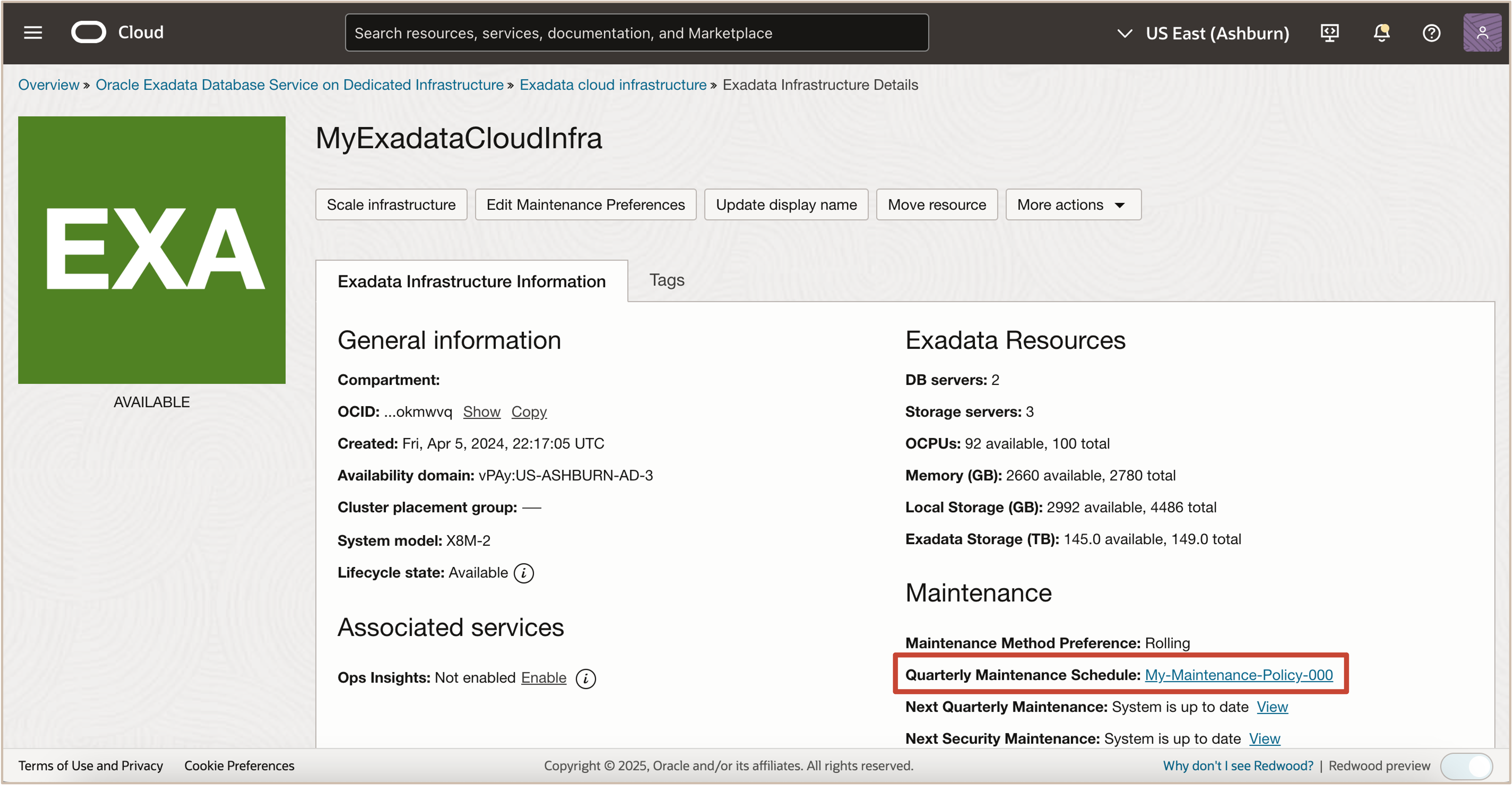Open the help question mark icon

pos(1431,33)
